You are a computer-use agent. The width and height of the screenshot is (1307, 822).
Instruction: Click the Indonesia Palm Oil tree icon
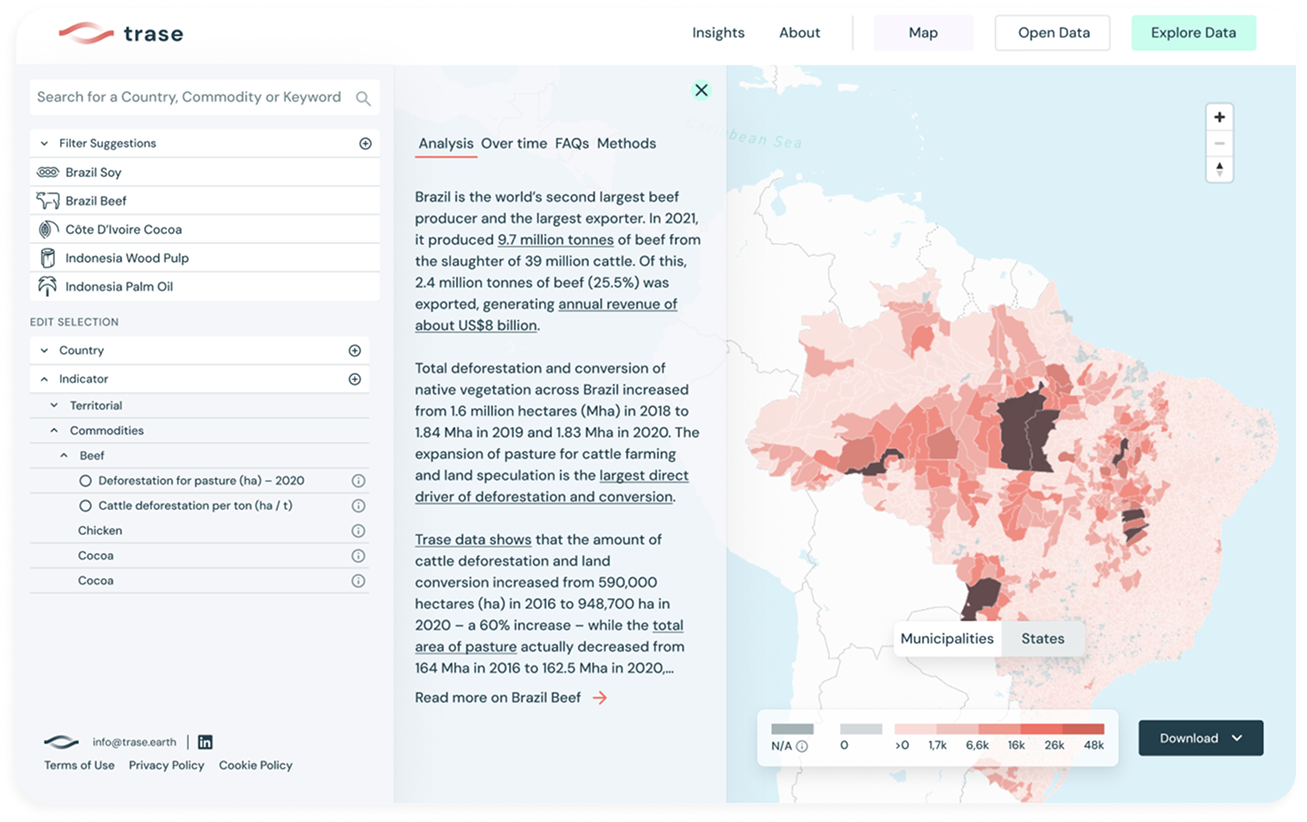47,286
